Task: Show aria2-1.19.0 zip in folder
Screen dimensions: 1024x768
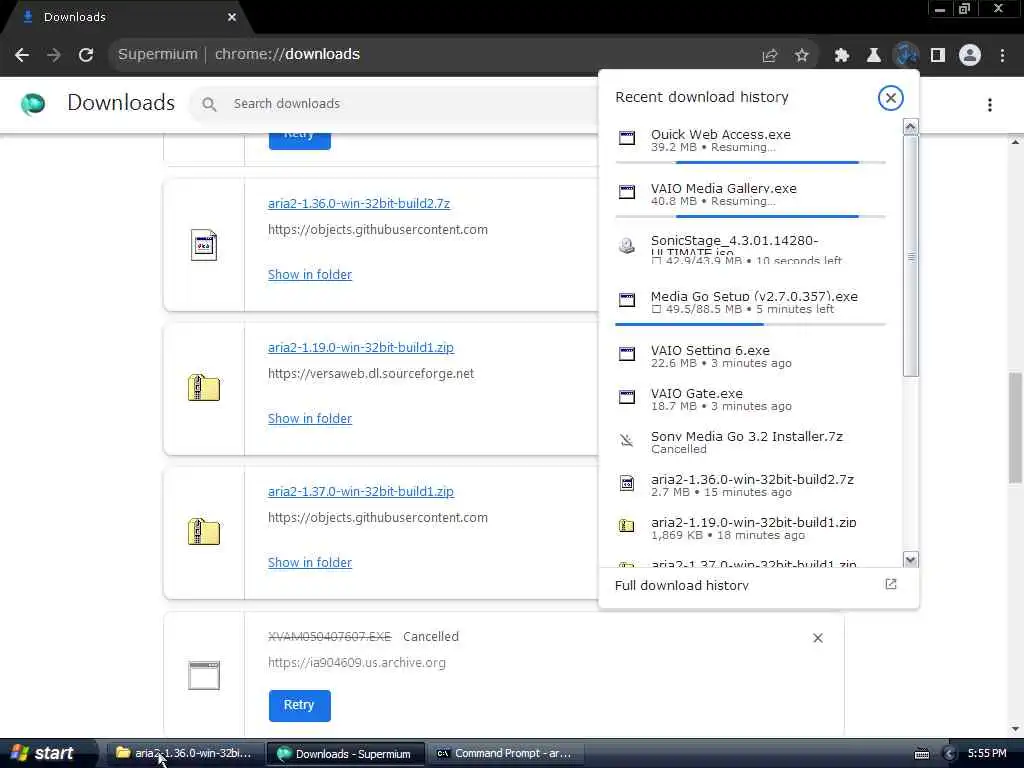Action: click(310, 419)
